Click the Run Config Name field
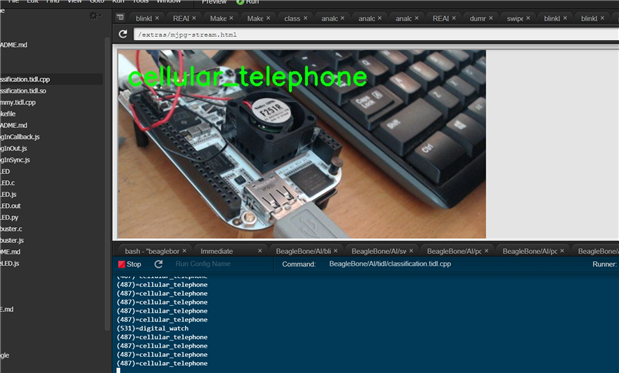 (x=203, y=264)
